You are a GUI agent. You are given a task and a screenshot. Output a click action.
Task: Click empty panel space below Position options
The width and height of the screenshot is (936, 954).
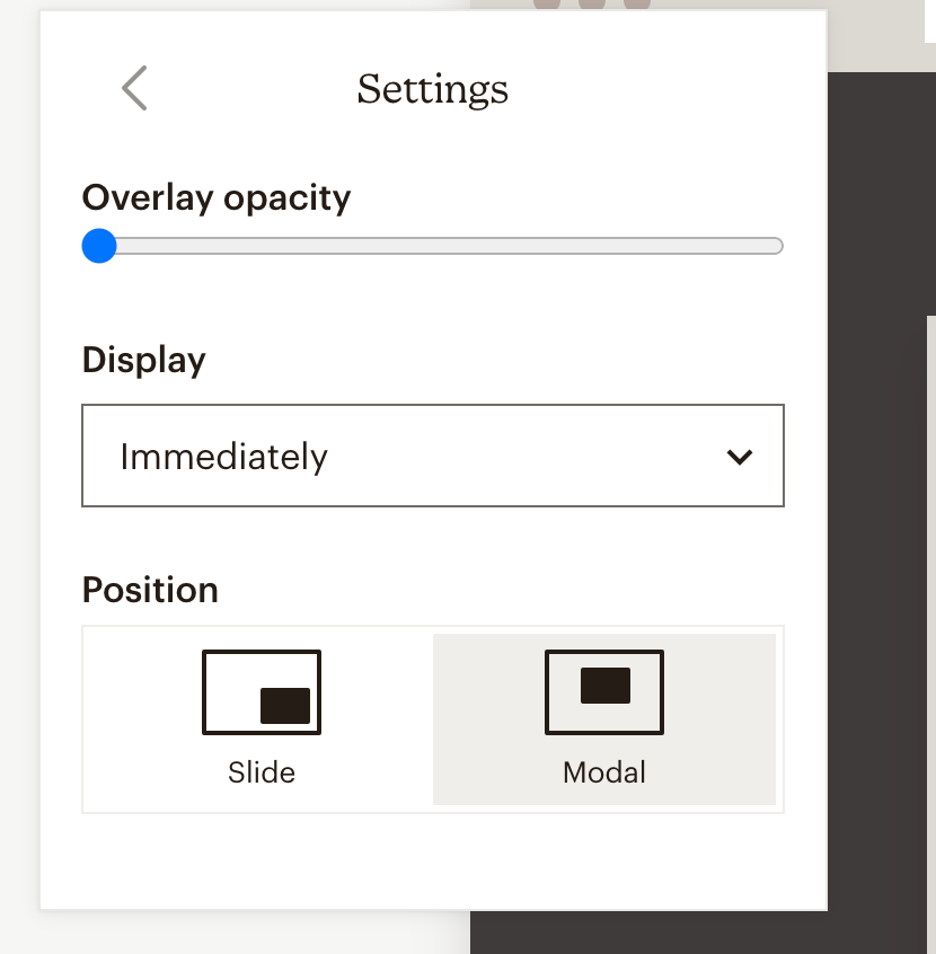[x=432, y=860]
